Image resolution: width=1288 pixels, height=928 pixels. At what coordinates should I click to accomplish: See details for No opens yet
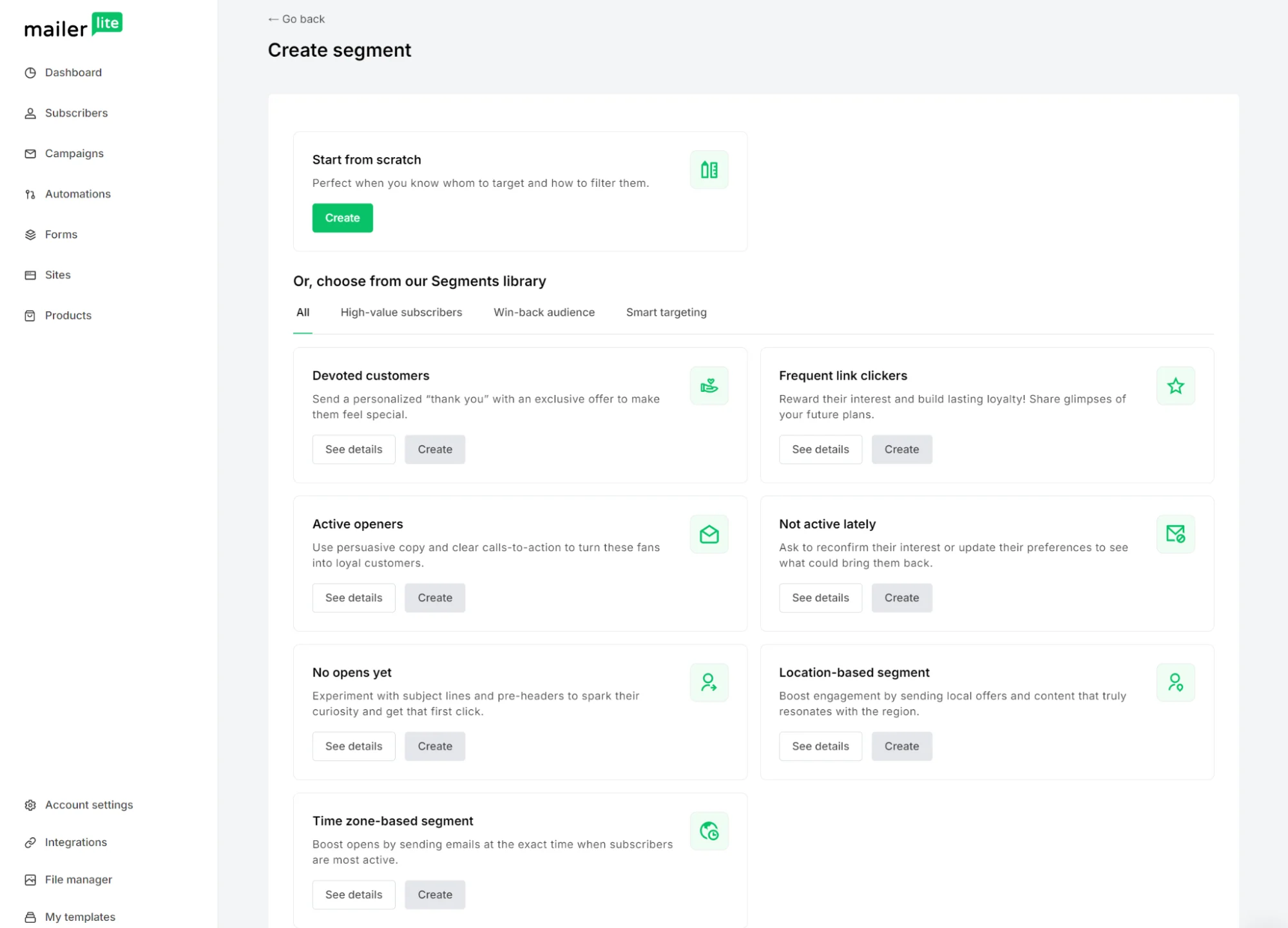[x=354, y=746]
